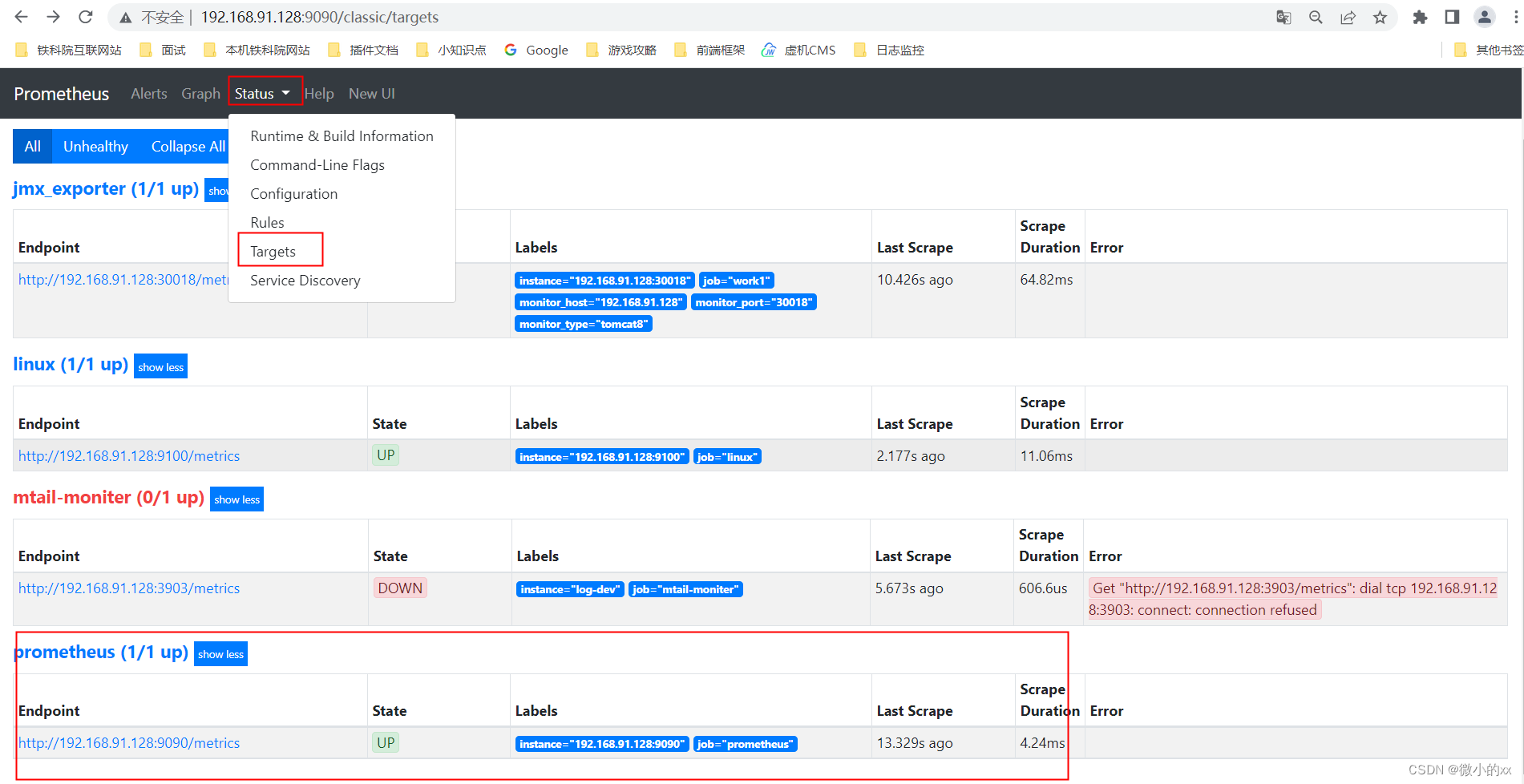Viewport: 1524px width, 784px height.
Task: Click the insecure site warning icon
Action: pos(125,17)
